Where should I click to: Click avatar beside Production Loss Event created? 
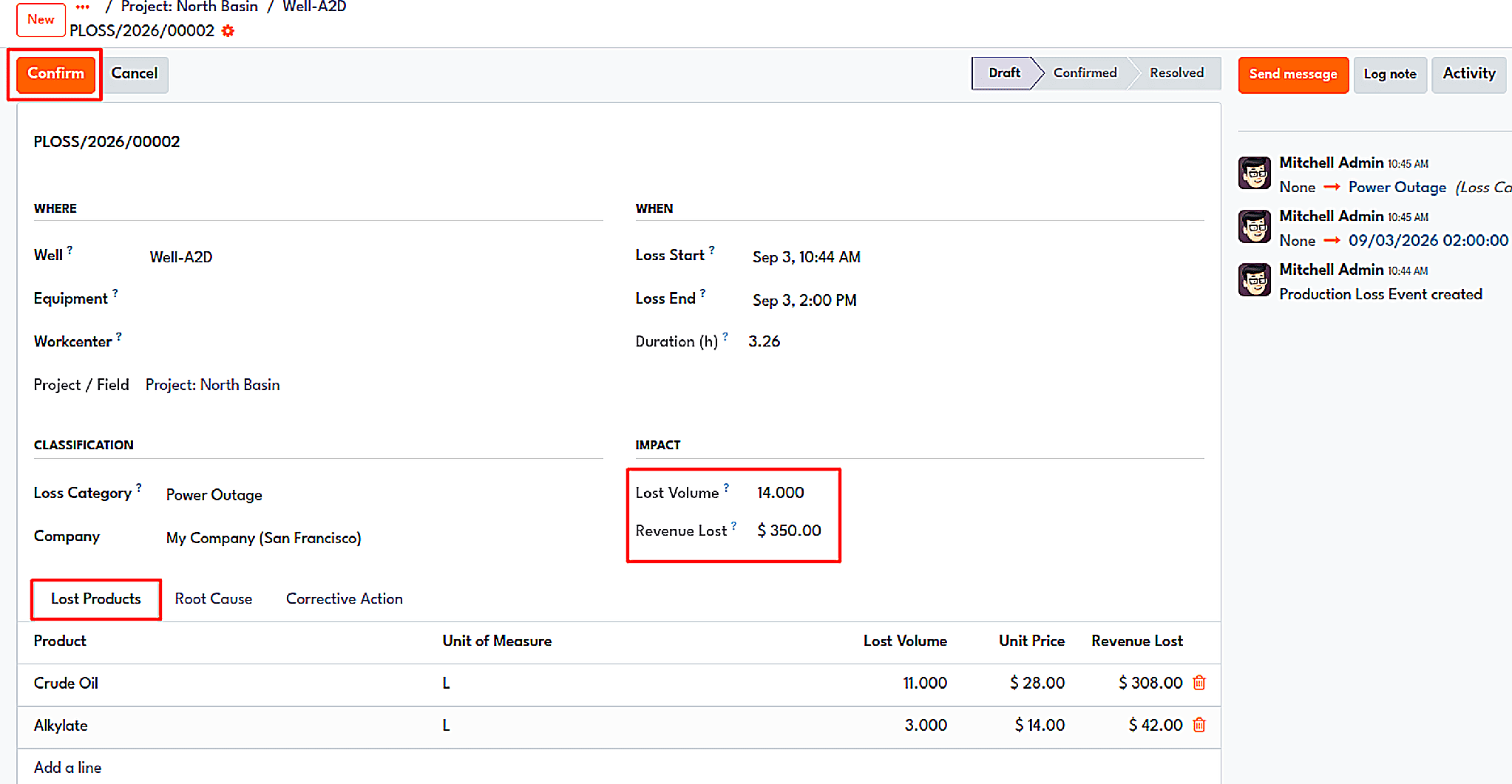(x=1255, y=280)
